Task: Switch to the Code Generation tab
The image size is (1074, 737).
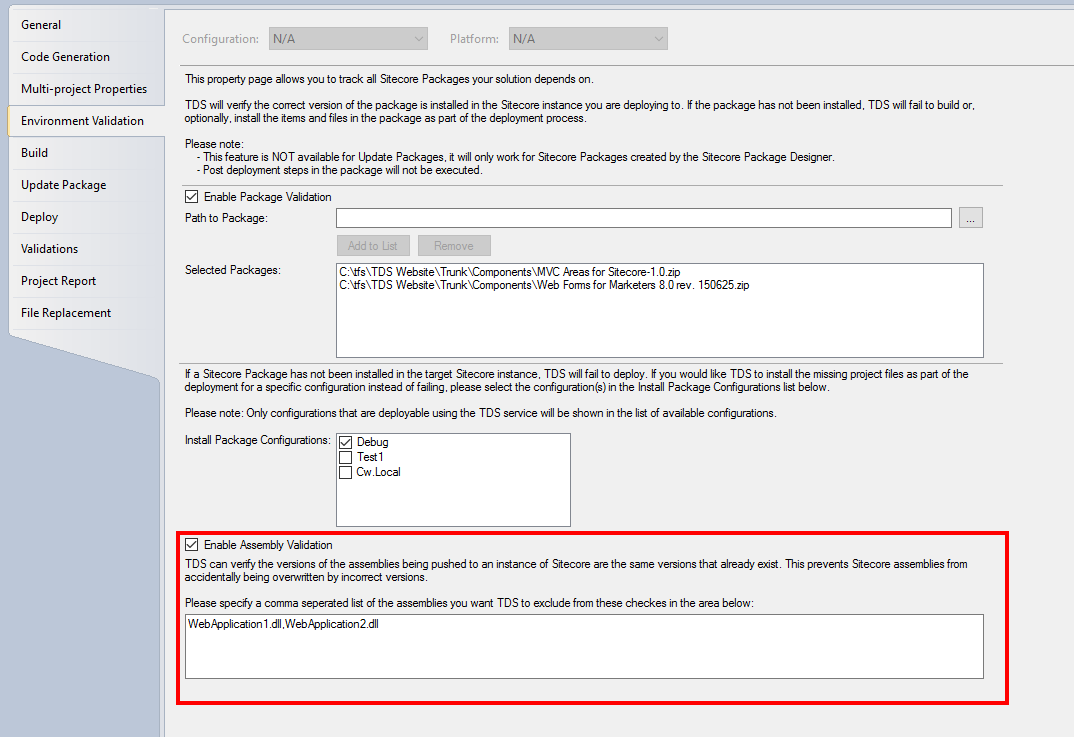Action: click(86, 57)
